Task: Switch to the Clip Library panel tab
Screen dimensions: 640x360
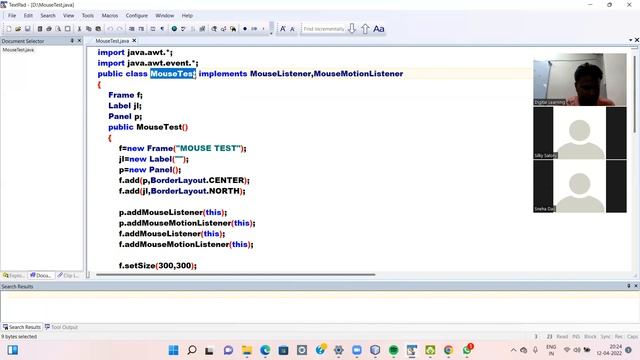Action: click(x=68, y=276)
